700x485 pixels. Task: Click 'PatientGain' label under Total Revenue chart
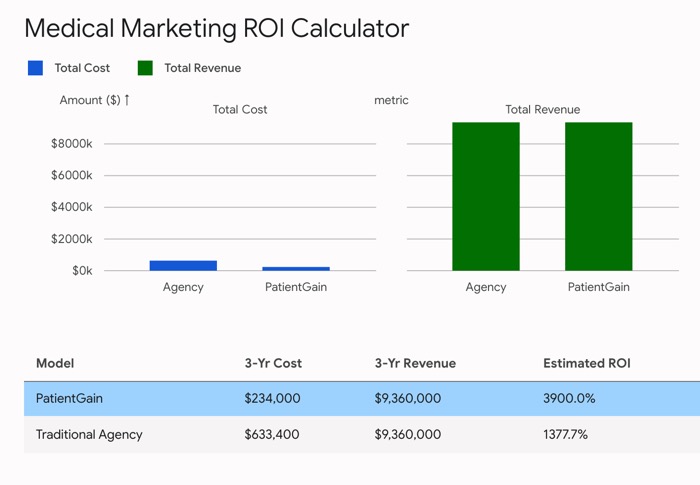click(x=599, y=287)
